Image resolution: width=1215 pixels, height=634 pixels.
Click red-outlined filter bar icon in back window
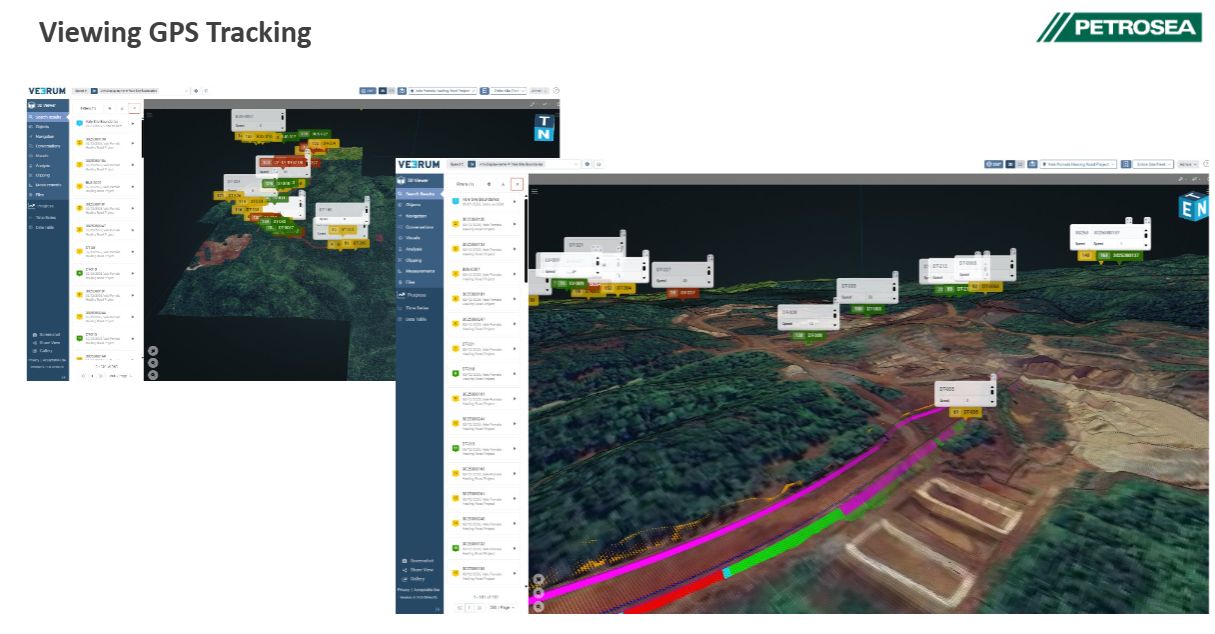click(x=133, y=107)
